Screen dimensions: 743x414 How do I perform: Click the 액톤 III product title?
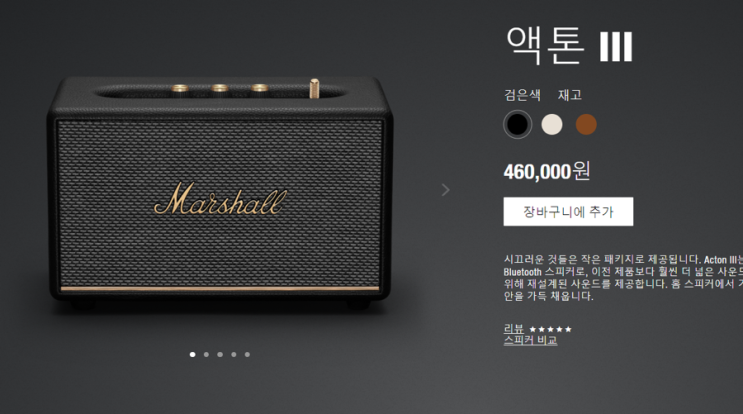pos(569,45)
